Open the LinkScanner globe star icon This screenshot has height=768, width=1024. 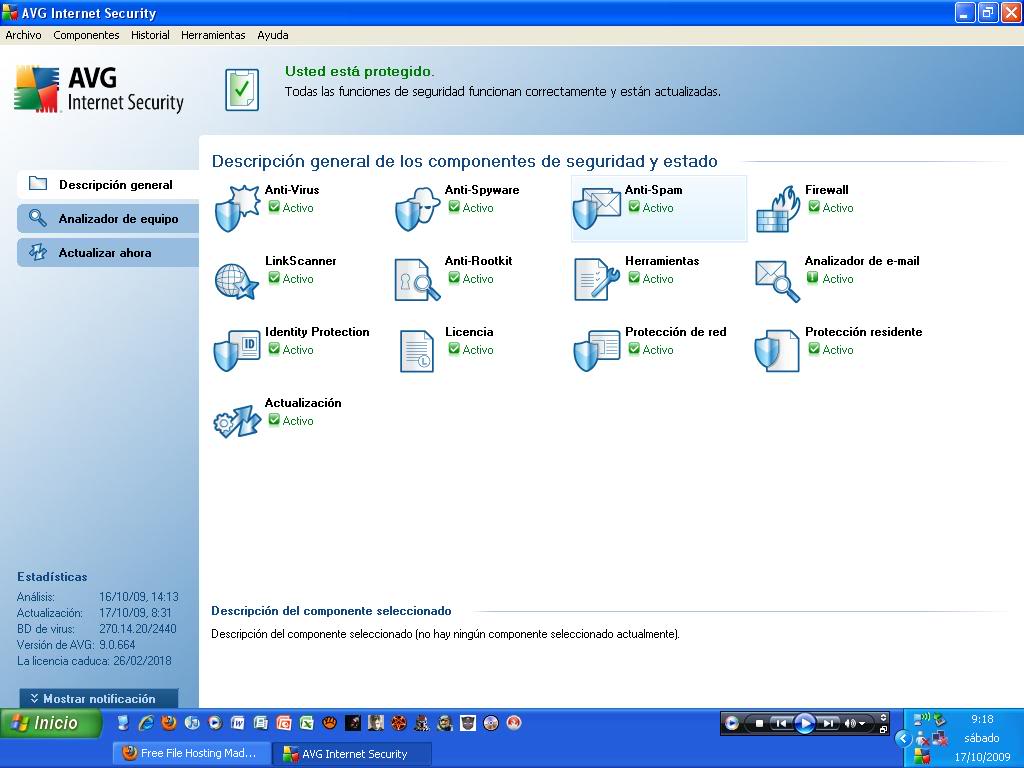(236, 281)
